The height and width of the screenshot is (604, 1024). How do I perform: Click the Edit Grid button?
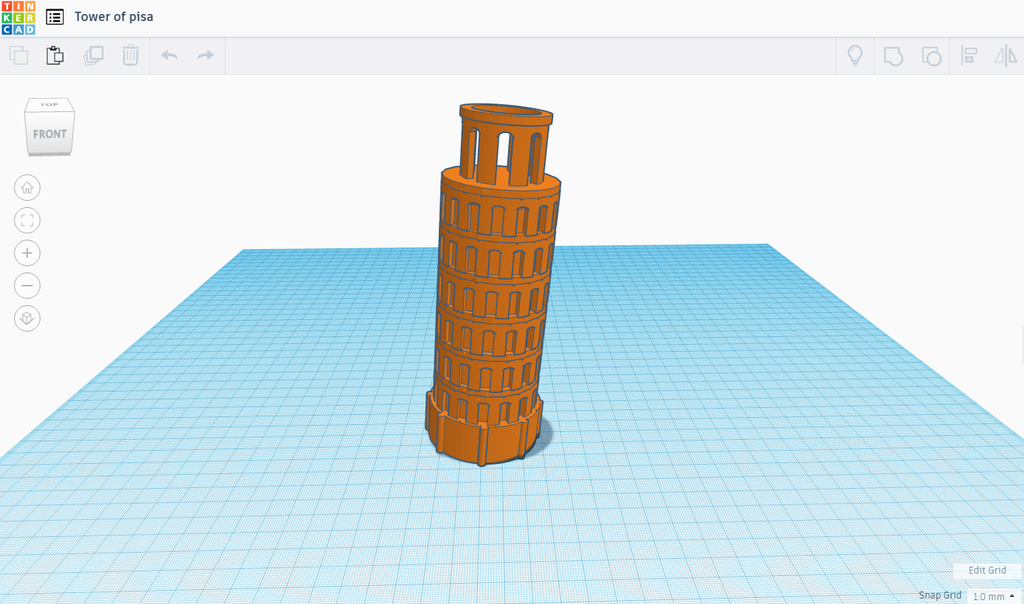[x=987, y=571]
